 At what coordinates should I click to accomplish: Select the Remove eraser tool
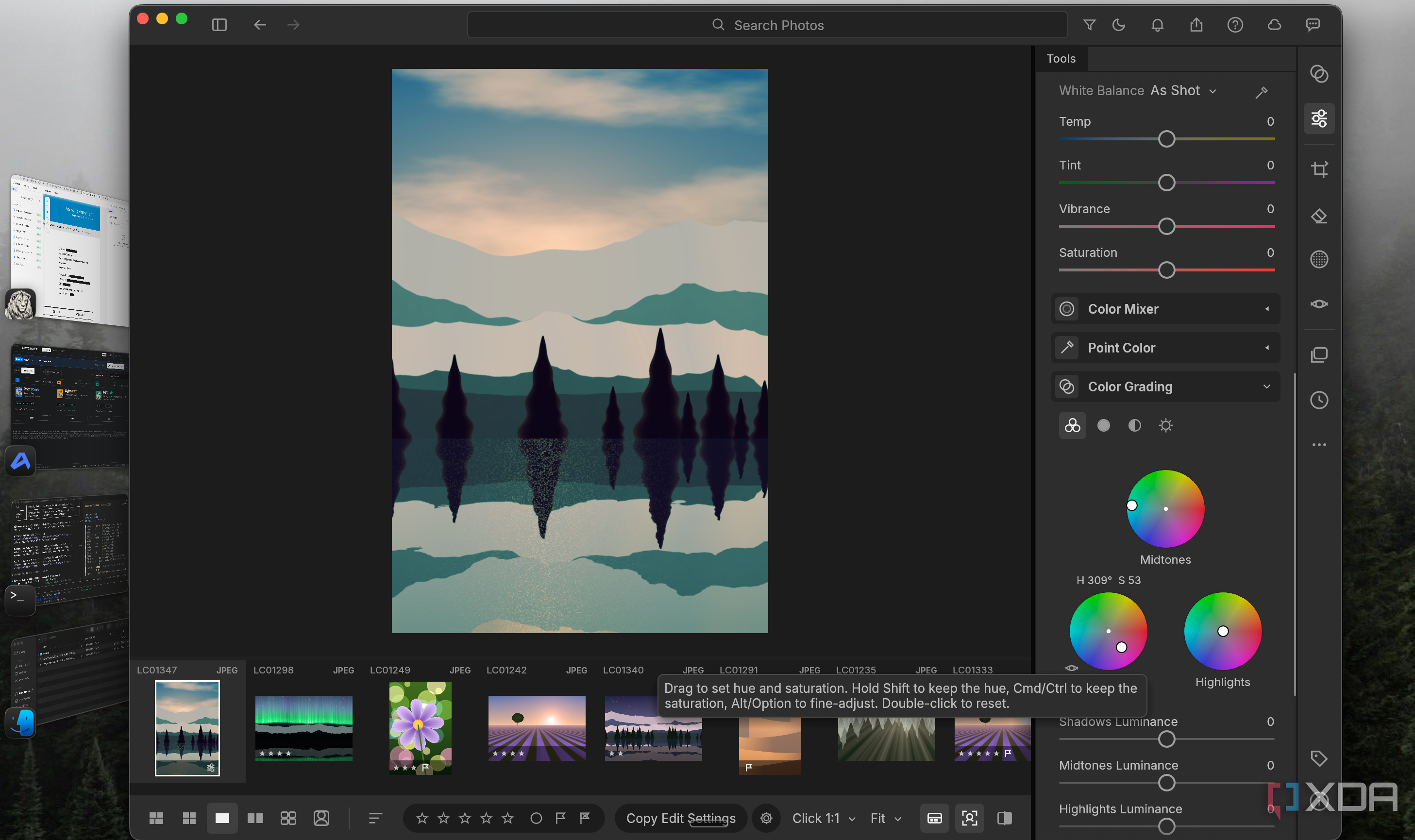(1319, 216)
